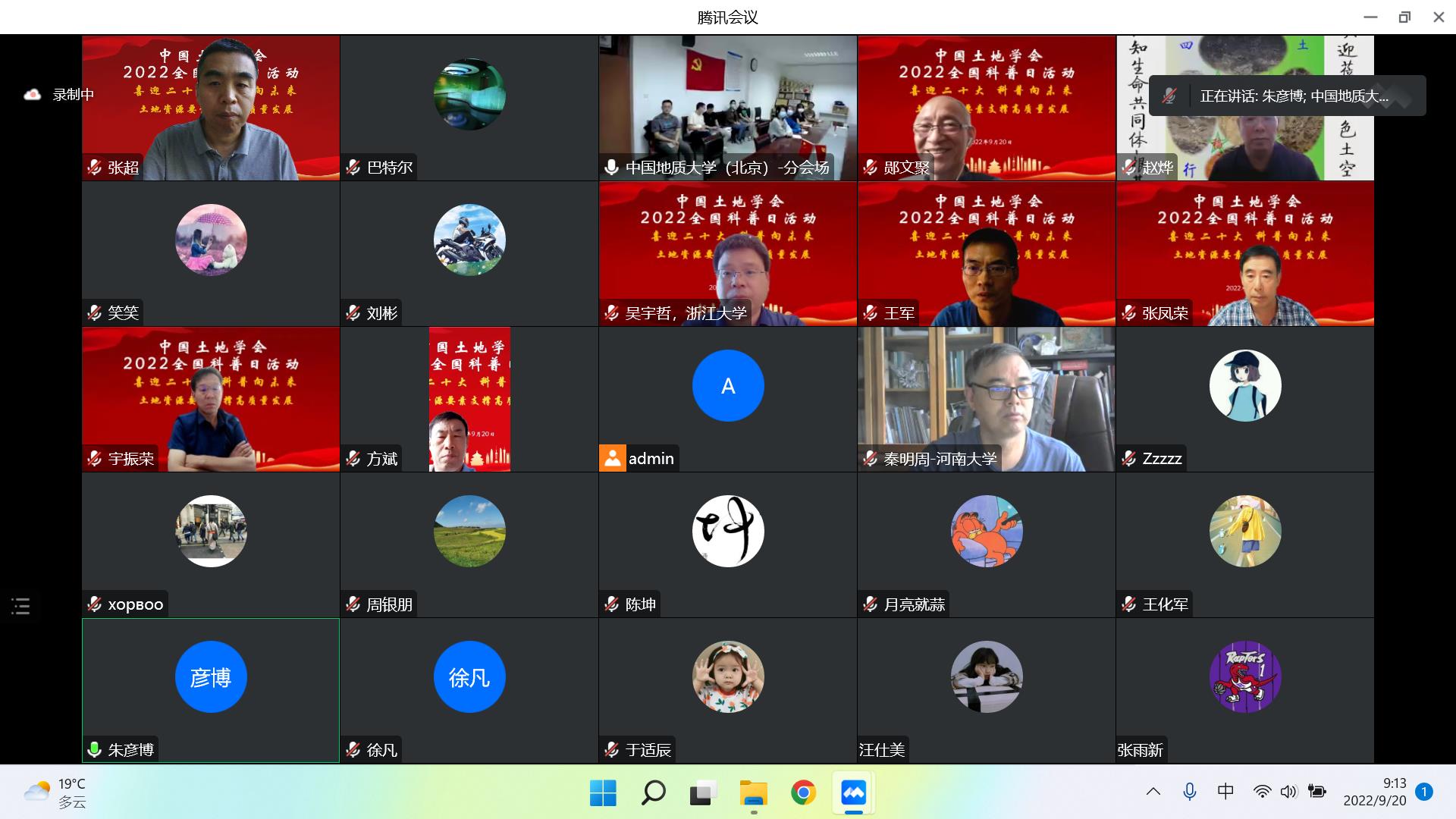Click 张雨新's Raptors avatar
This screenshot has height=819, width=1456.
[1245, 676]
